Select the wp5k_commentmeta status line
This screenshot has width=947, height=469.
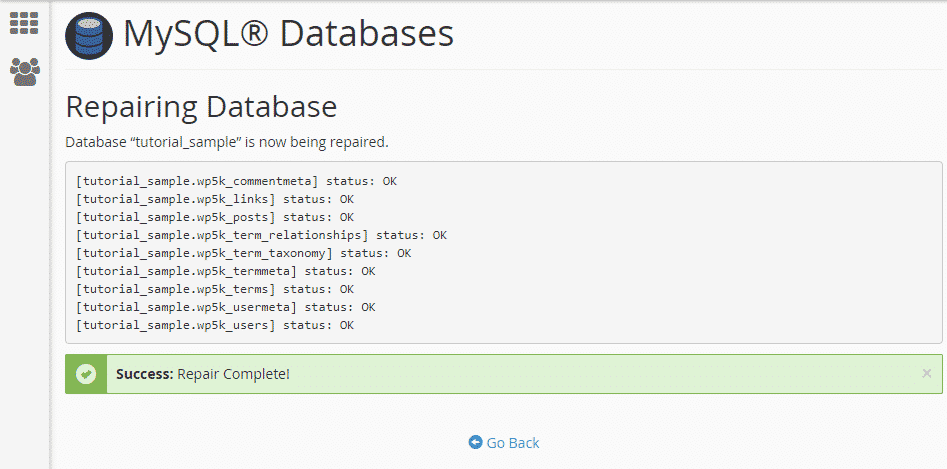[226, 181]
